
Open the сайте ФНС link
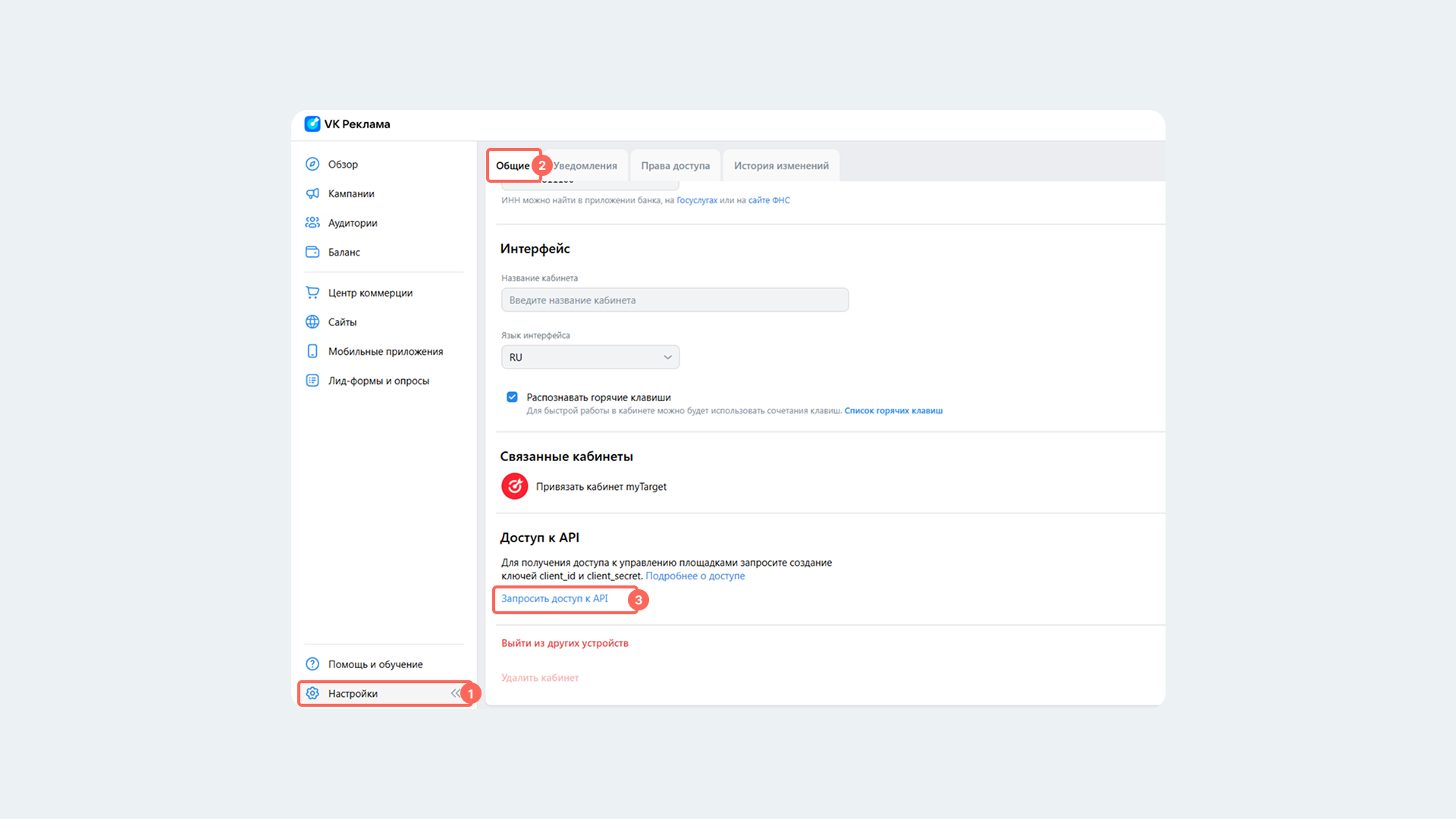click(769, 200)
